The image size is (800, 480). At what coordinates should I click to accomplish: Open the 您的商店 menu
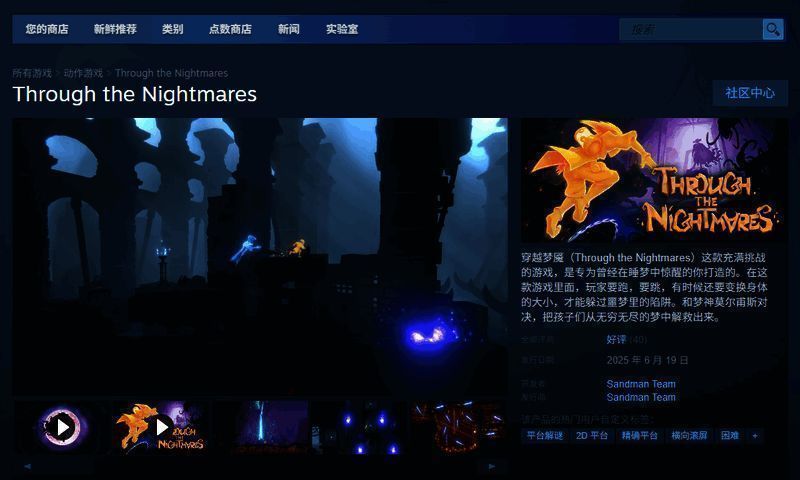47,29
